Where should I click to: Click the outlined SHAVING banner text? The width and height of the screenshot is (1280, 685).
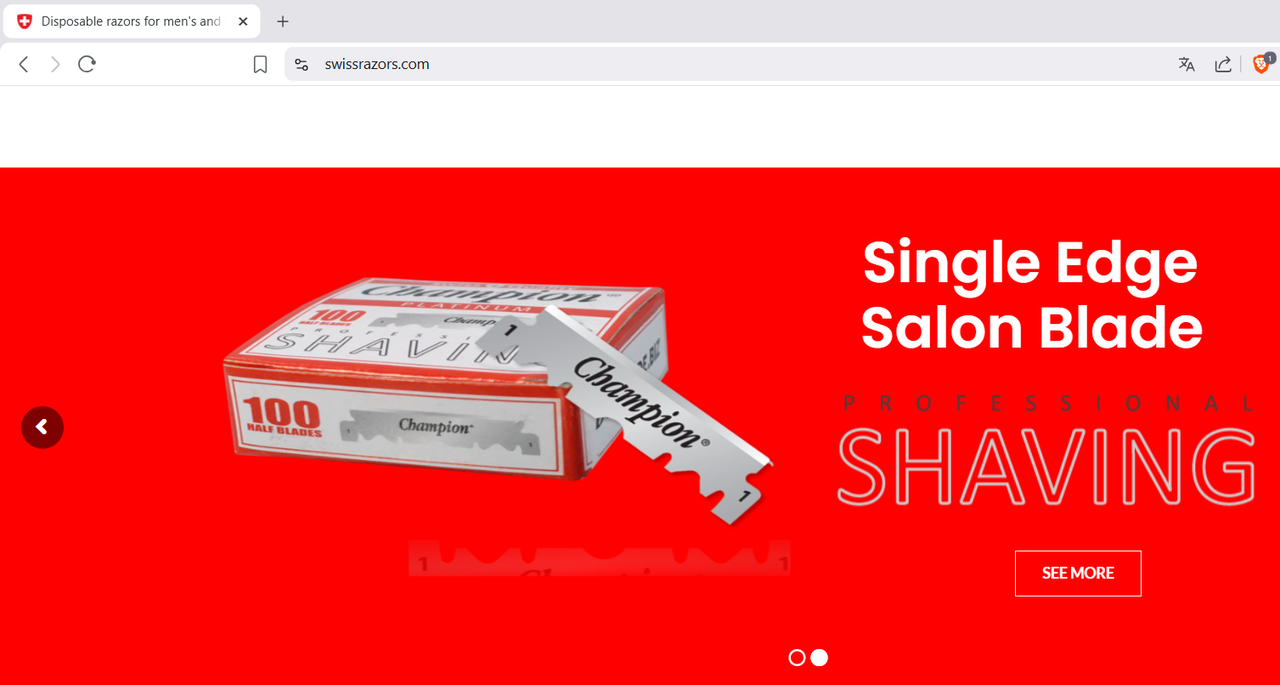[1046, 465]
